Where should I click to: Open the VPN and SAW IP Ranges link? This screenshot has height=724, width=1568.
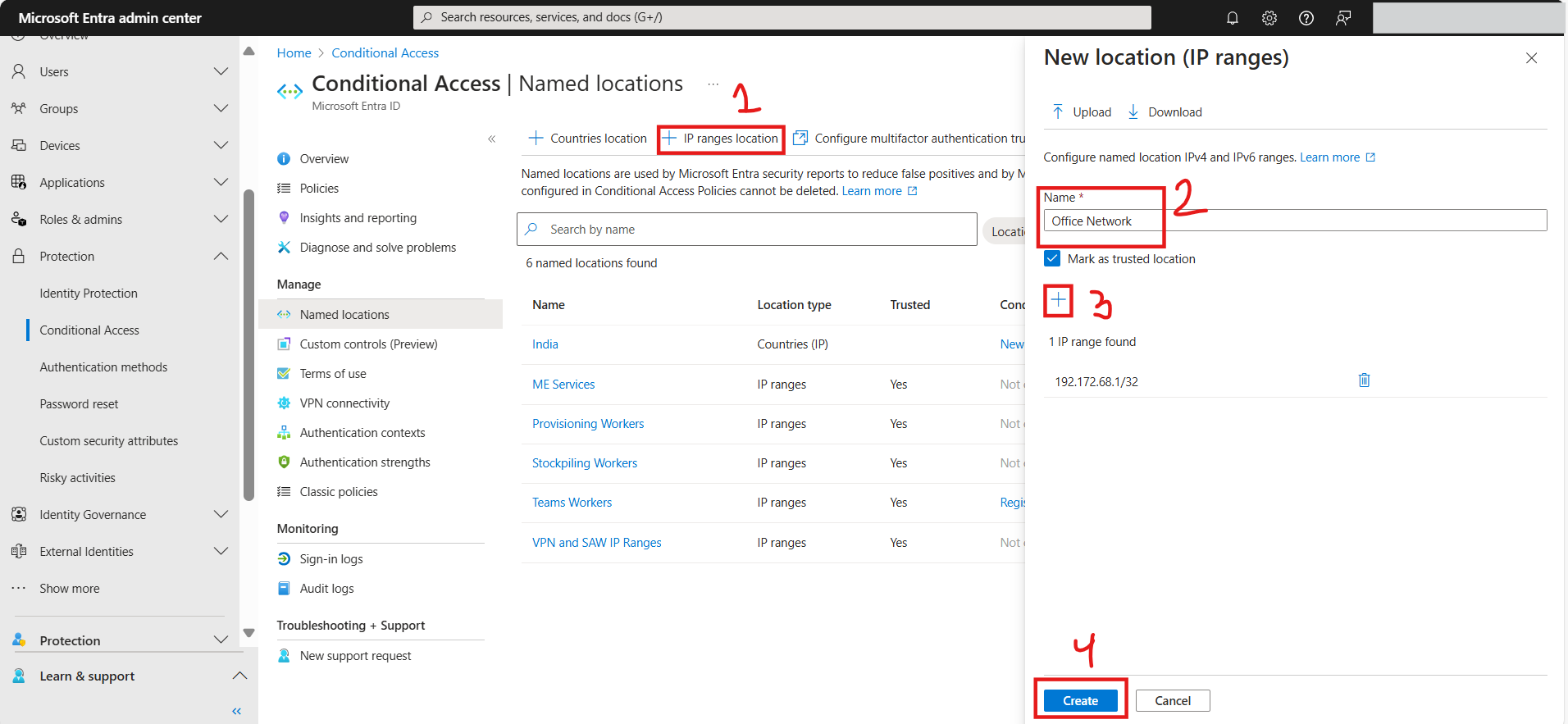(596, 542)
